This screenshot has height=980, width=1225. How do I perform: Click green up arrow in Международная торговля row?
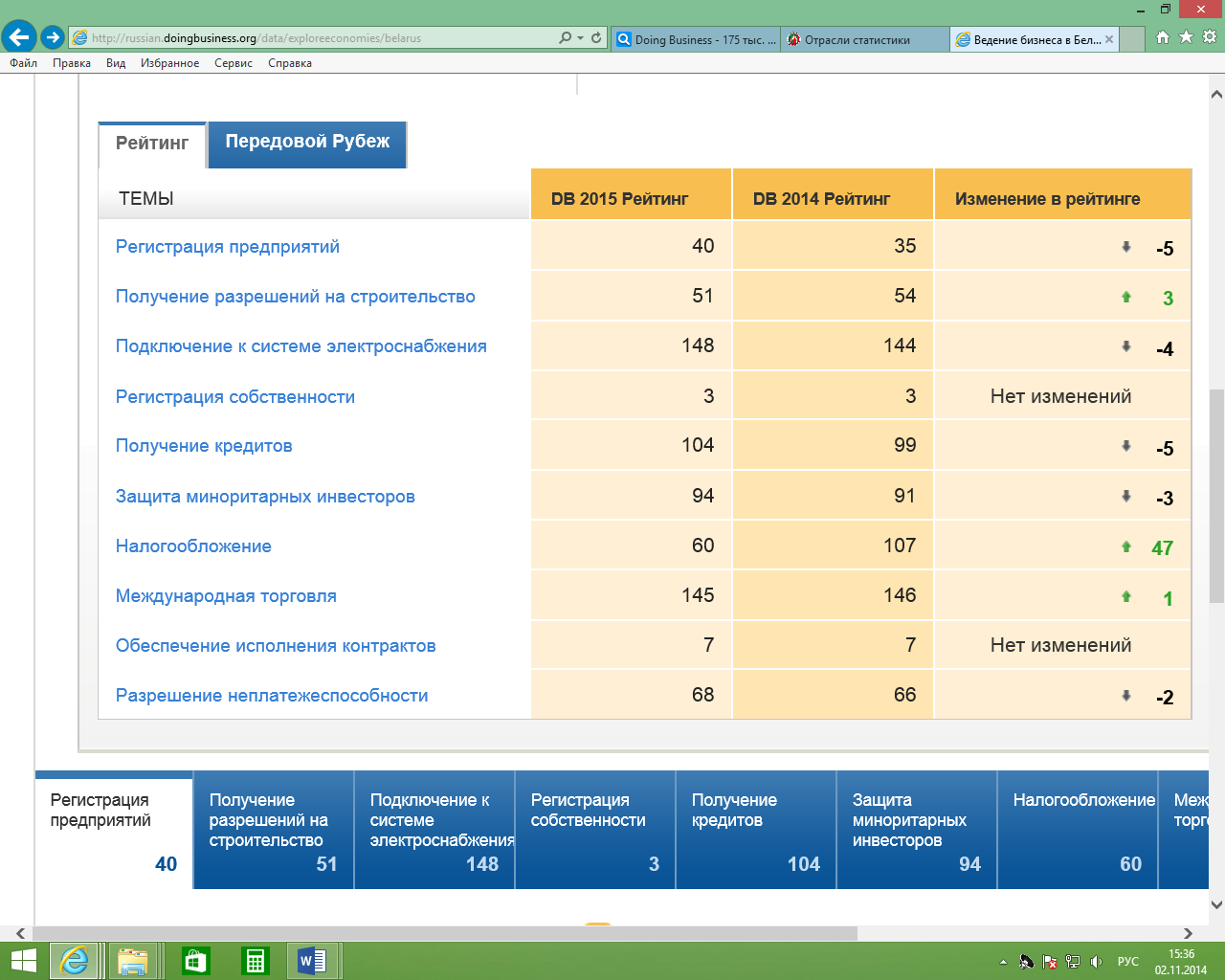[x=1126, y=597]
